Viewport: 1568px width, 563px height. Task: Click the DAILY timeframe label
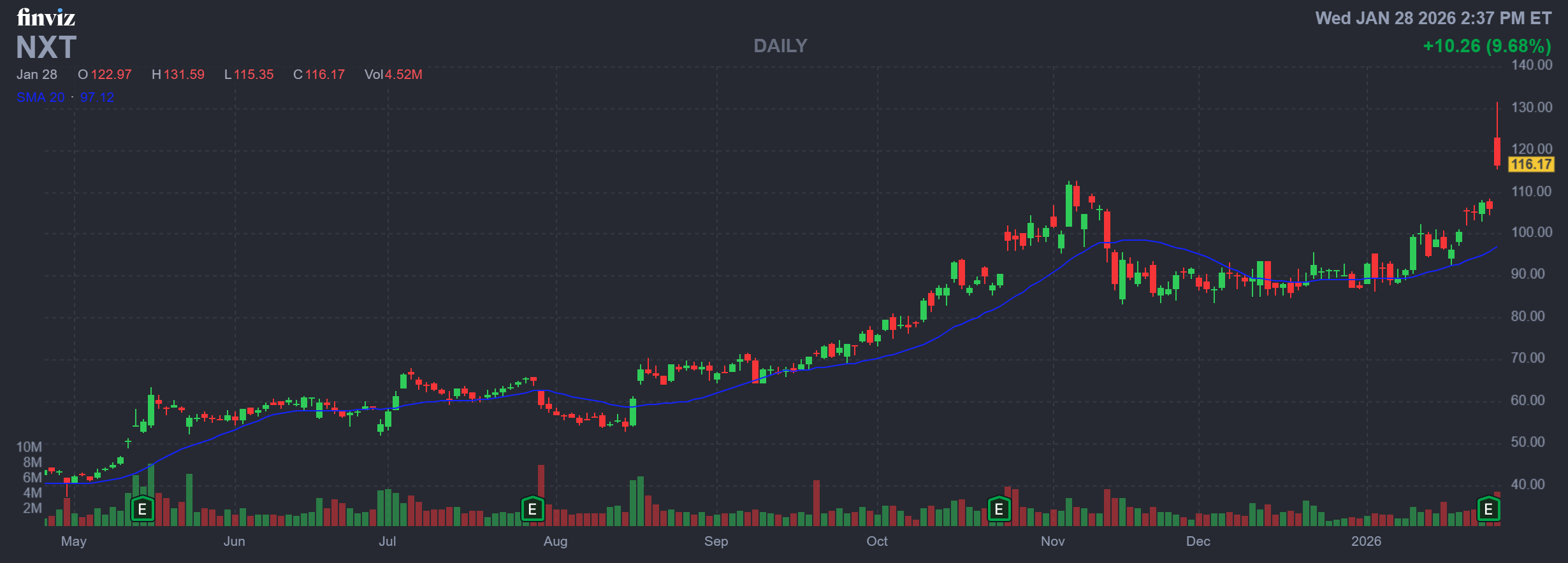780,46
